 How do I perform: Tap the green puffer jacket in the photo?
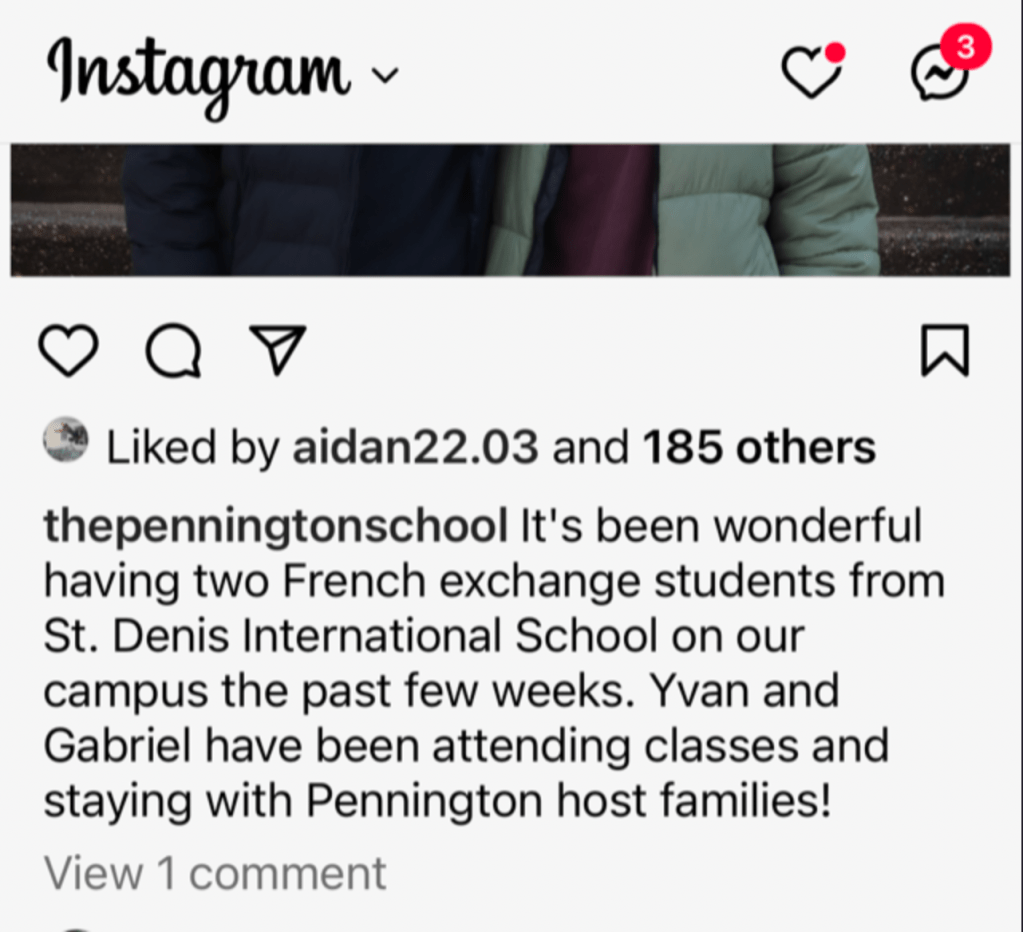coord(770,210)
